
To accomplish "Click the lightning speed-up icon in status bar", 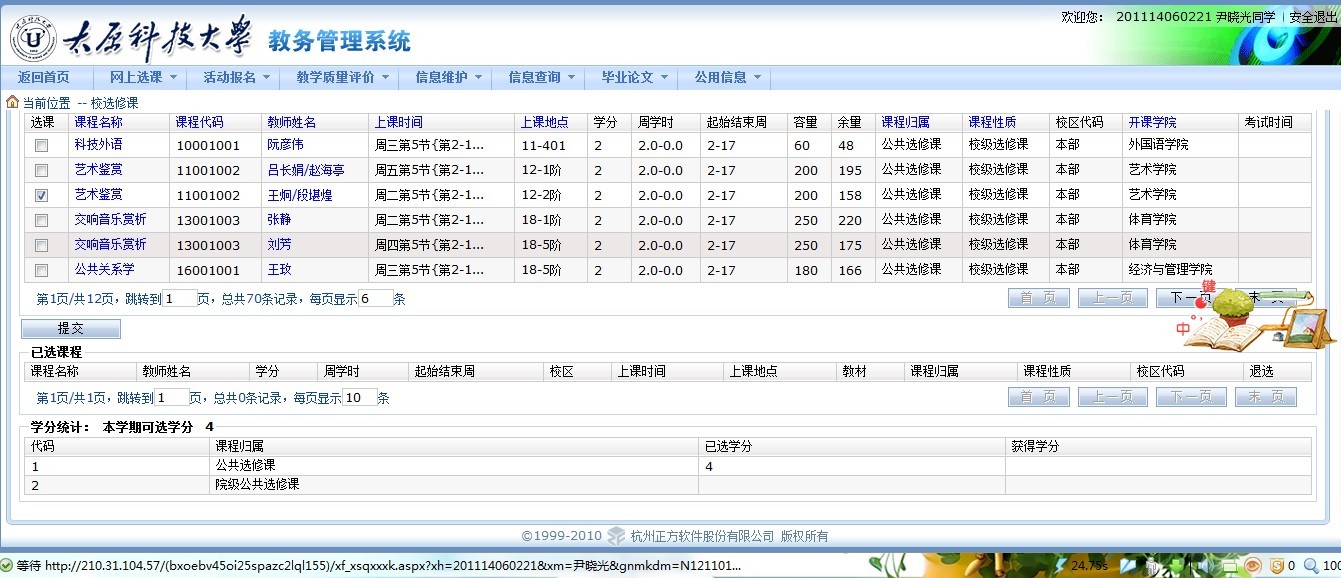I will tap(1060, 566).
